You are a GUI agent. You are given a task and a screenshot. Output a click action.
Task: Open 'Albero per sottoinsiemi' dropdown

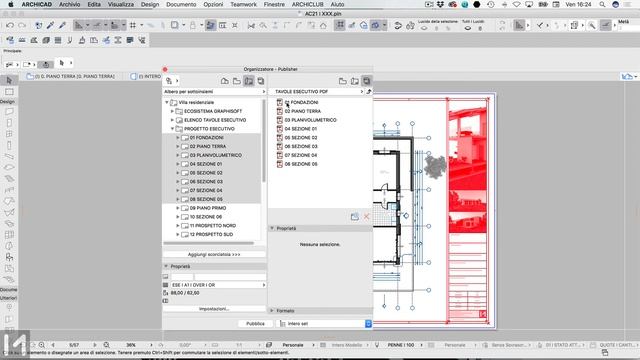tap(215, 91)
